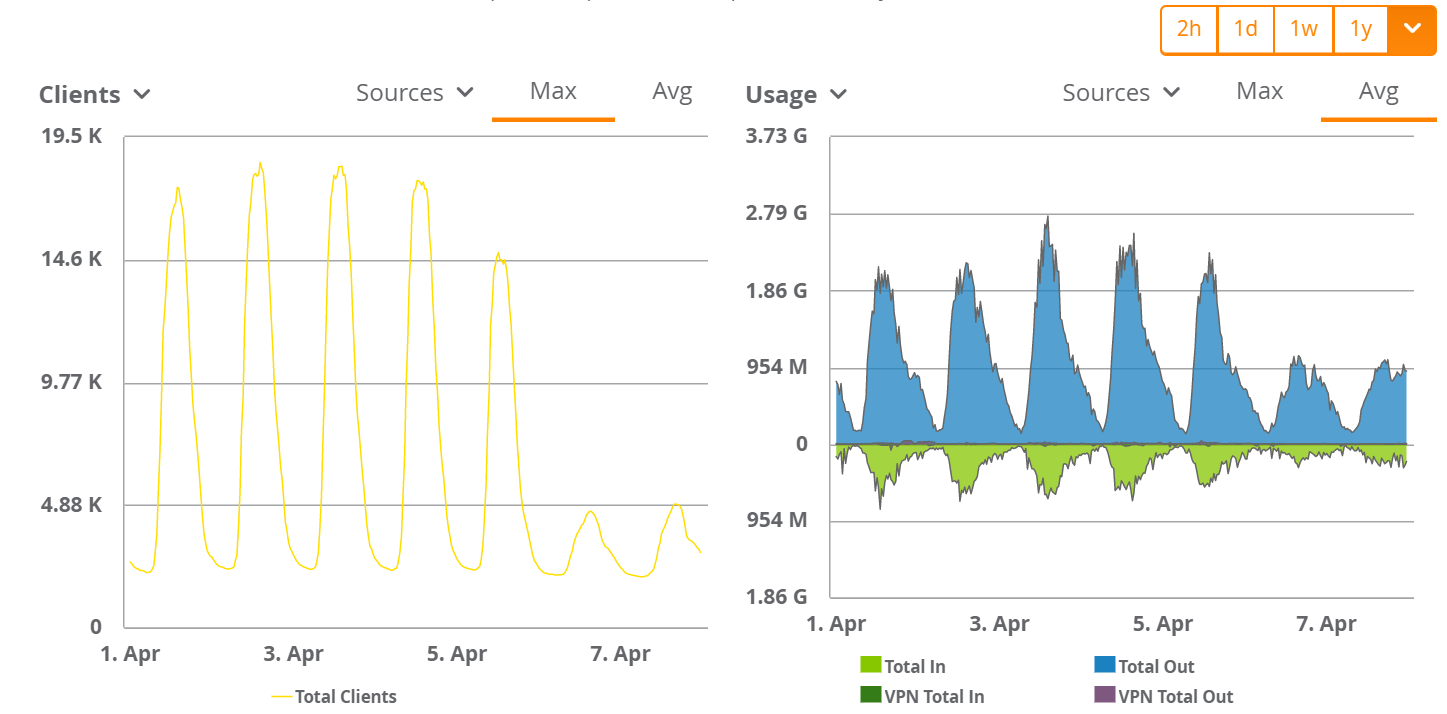Expand Sources dropdown in Usage chart
The image size is (1447, 714).
pyautogui.click(x=1121, y=93)
